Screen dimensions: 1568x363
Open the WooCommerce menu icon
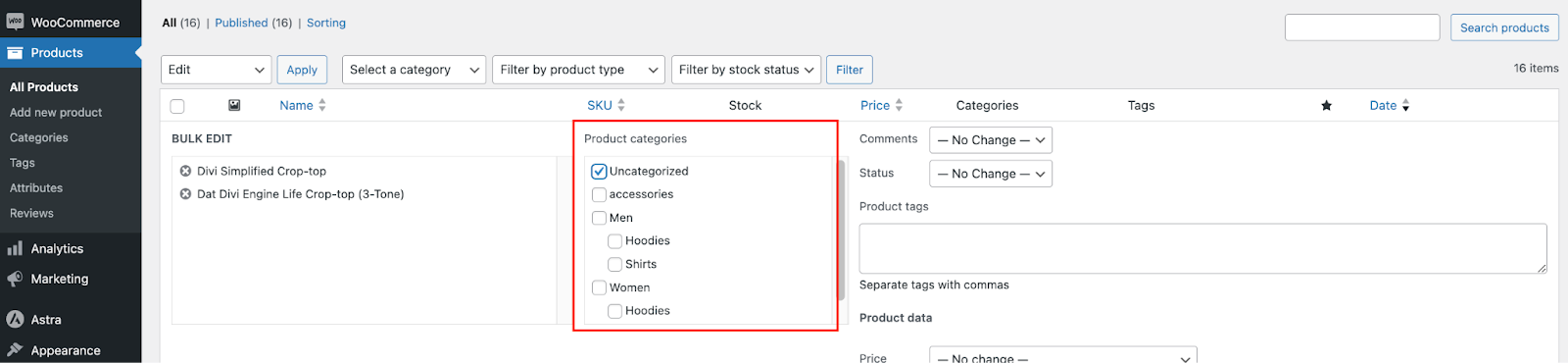tap(15, 22)
